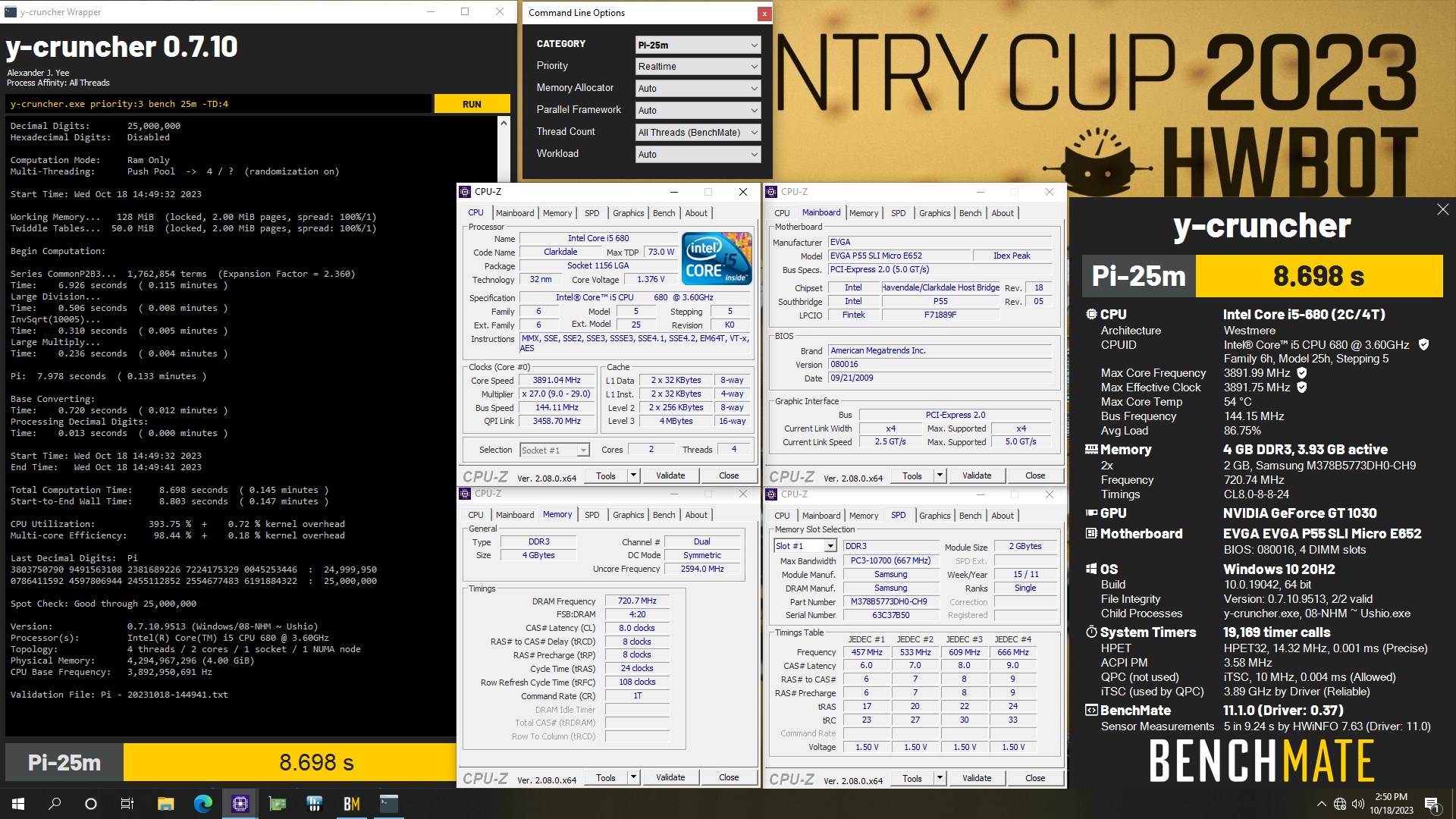Click the BenchMate version icon next to 11.1.0
This screenshot has width=1456, height=819.
tap(1091, 710)
